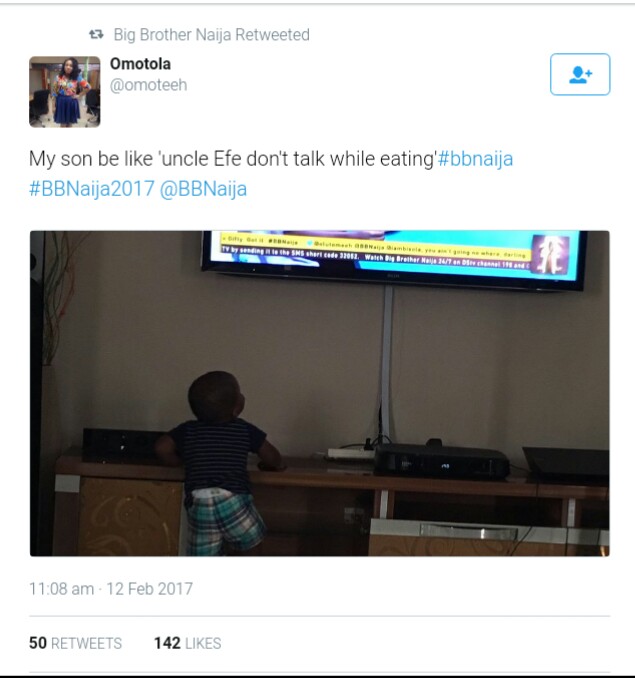
Task: Open the #BBNaija2017 hashtag
Action: (92, 189)
